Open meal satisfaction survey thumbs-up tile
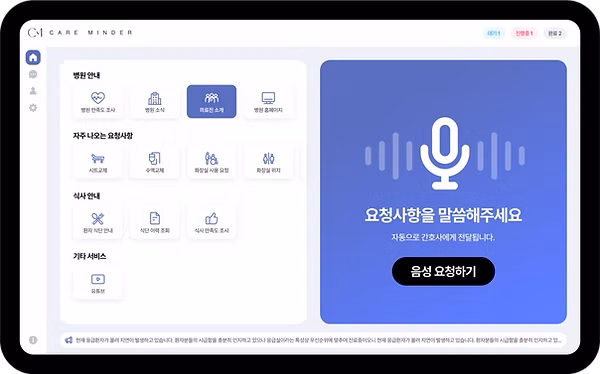 click(212, 222)
